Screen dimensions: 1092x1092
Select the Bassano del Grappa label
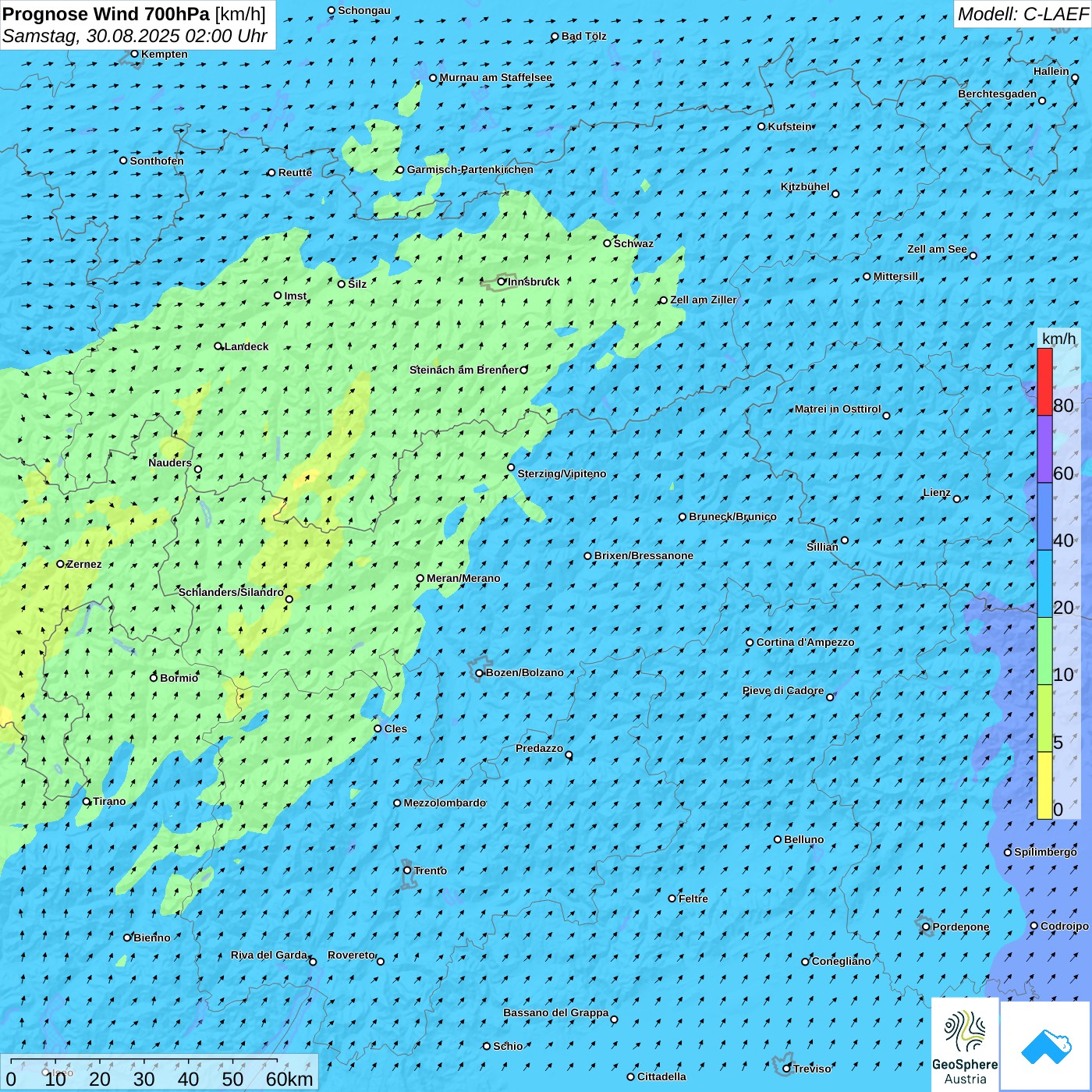coord(556,1012)
